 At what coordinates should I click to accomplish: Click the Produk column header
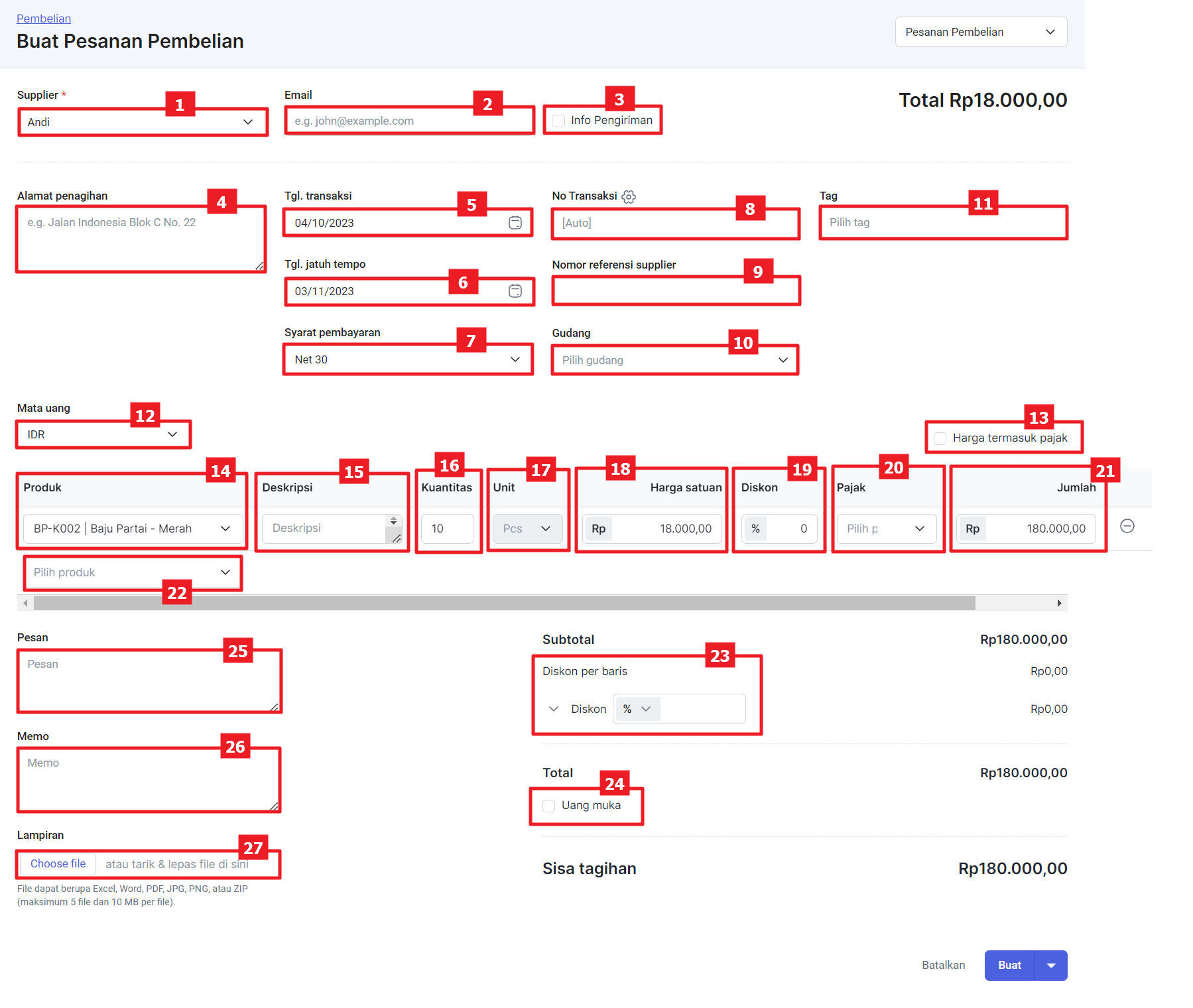click(42, 487)
